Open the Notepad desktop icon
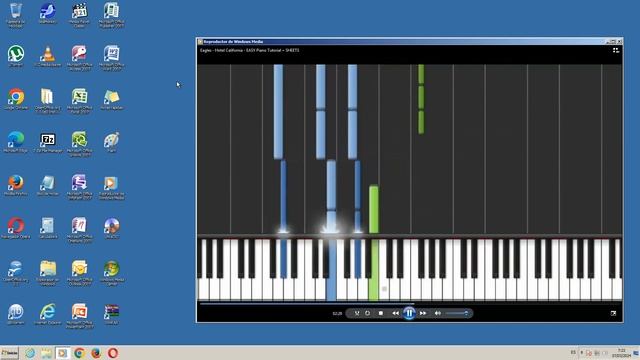This screenshot has width=640, height=360. tap(47, 185)
